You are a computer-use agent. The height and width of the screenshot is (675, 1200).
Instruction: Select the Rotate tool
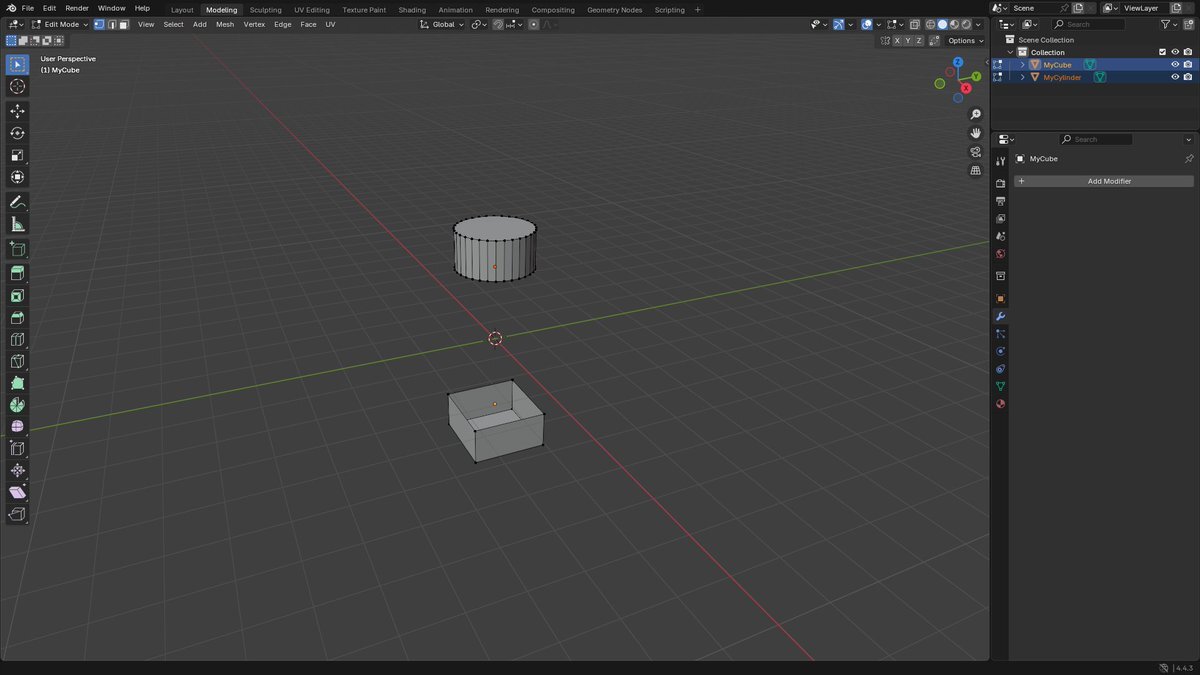[x=17, y=133]
